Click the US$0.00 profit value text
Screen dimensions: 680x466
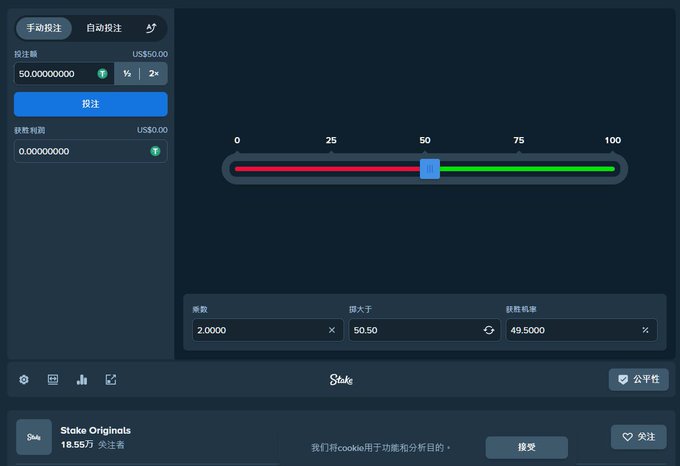152,130
